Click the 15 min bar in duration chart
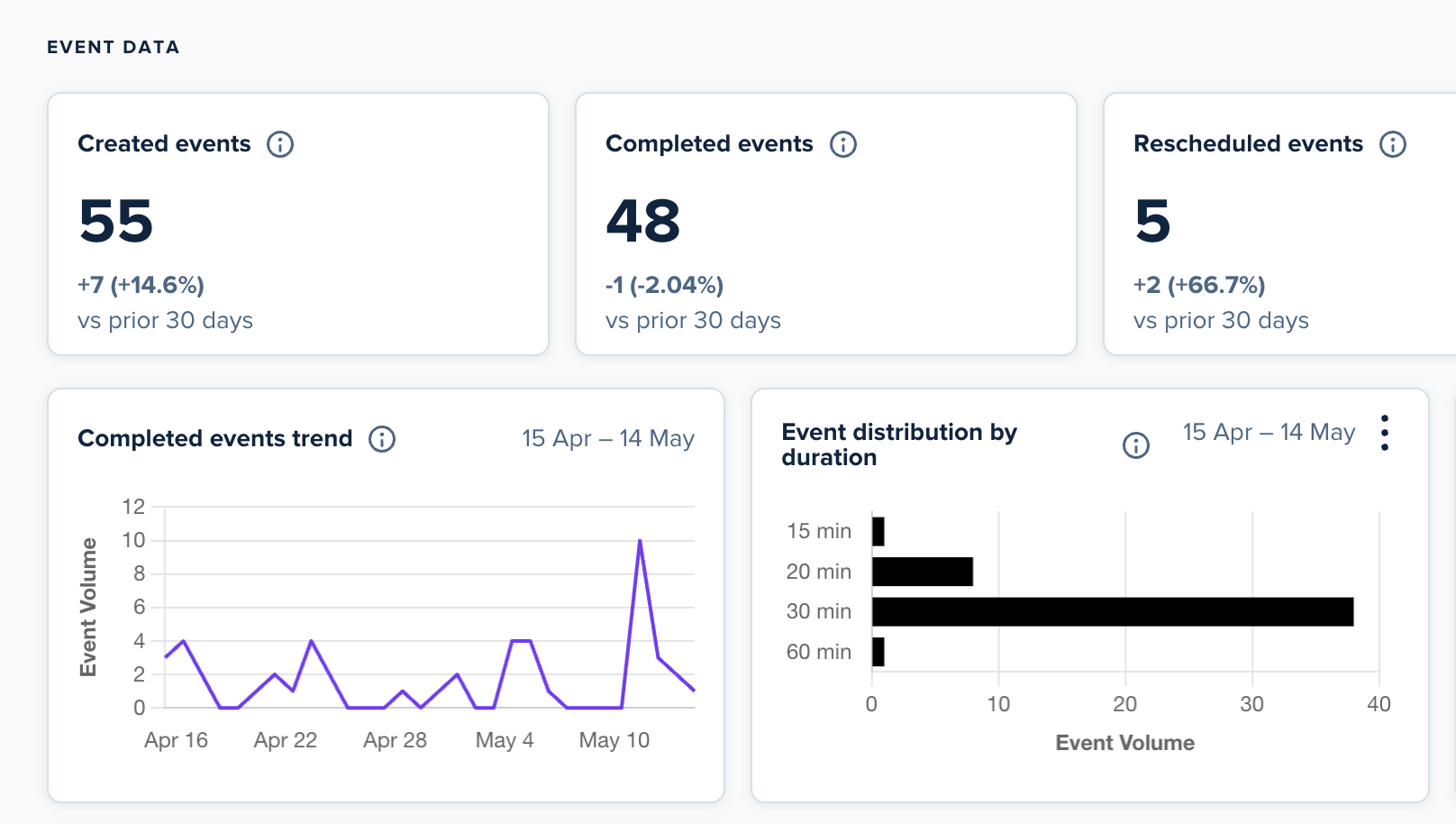 (878, 532)
